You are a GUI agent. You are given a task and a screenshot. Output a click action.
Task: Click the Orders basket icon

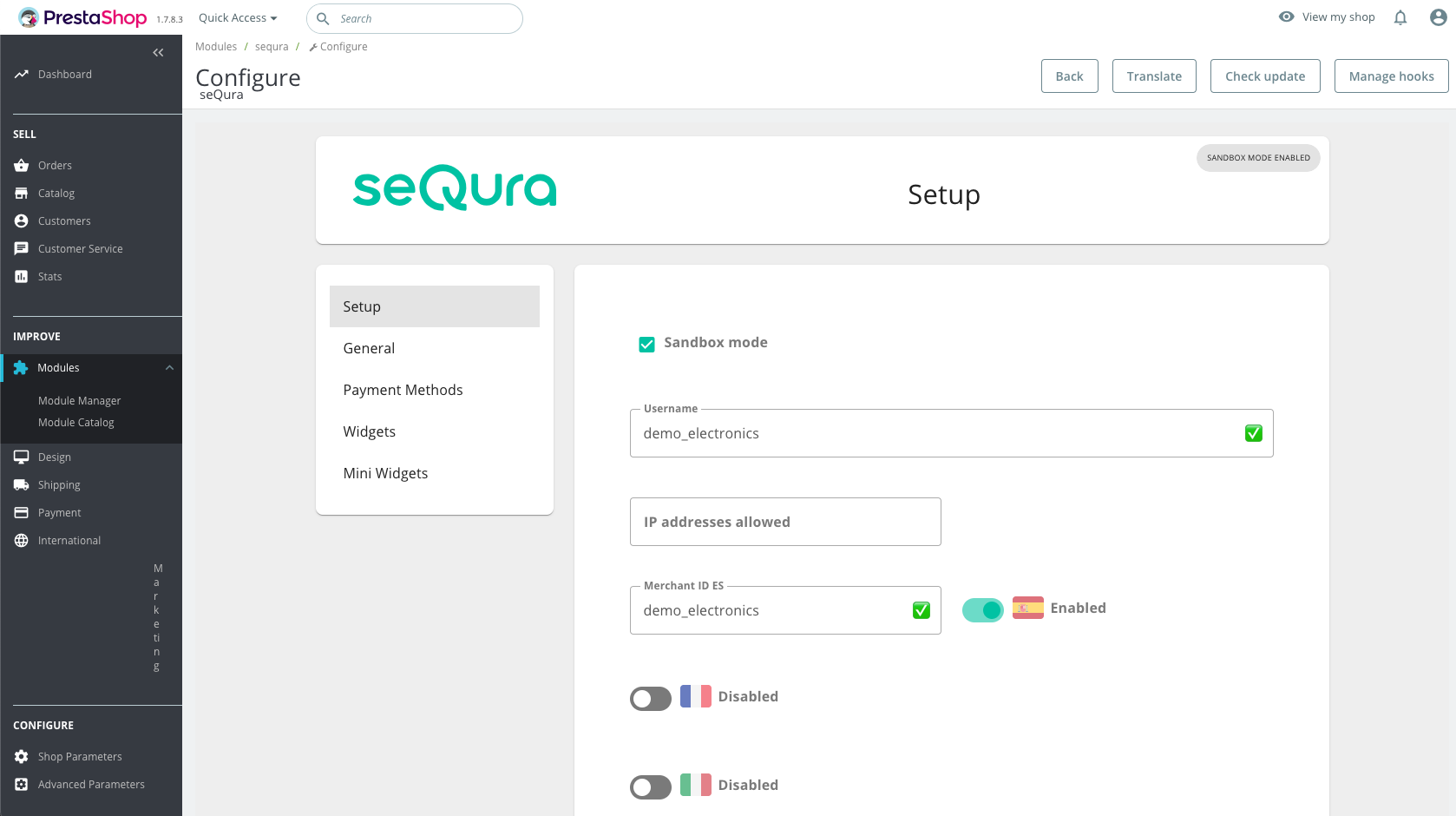(22, 165)
